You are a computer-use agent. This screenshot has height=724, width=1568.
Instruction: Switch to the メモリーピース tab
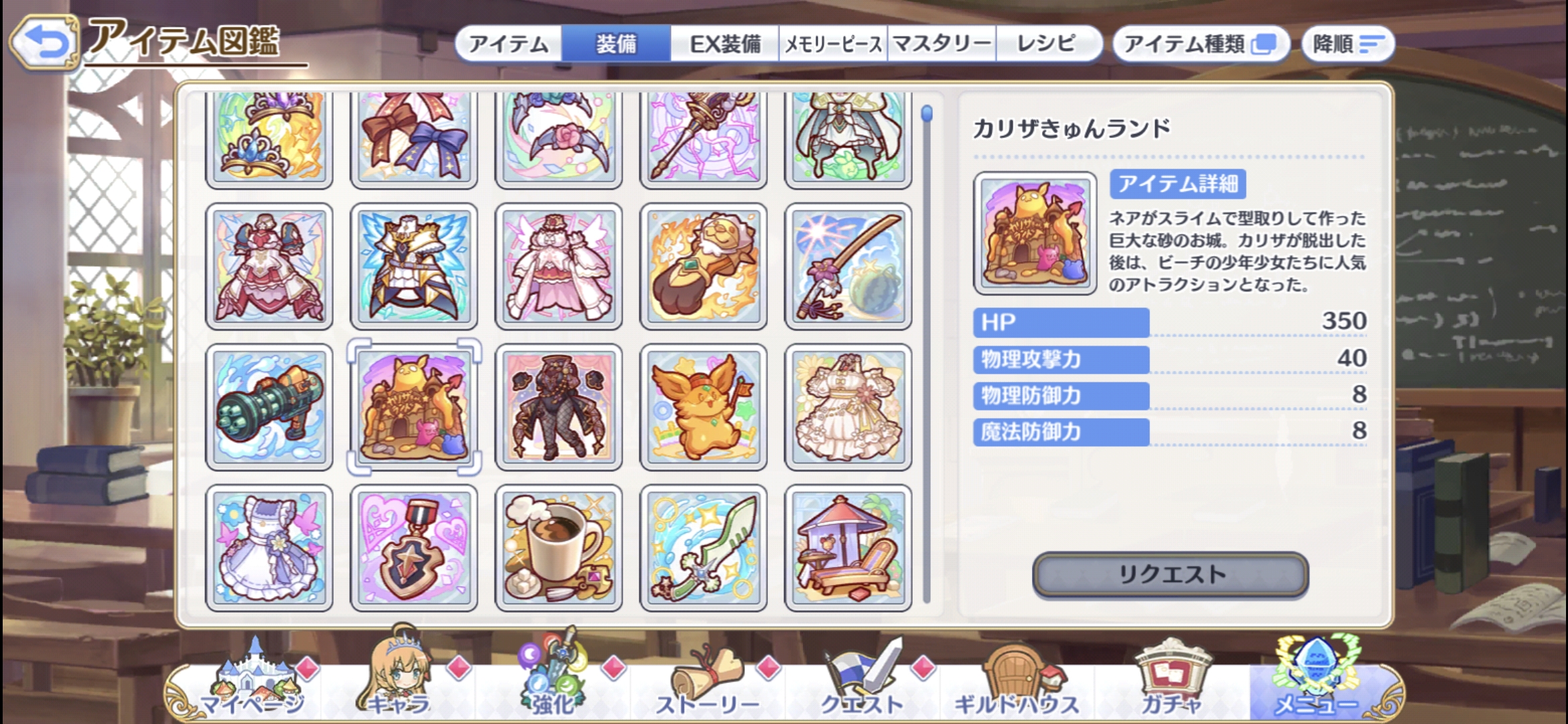[834, 44]
